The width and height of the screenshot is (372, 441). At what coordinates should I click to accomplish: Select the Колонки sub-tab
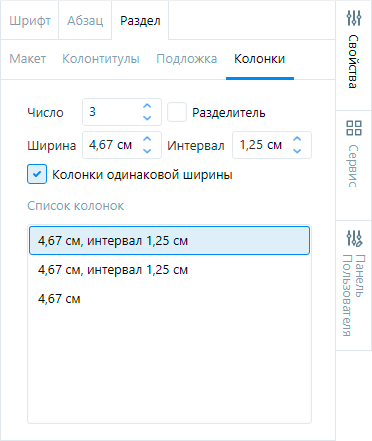(260, 59)
